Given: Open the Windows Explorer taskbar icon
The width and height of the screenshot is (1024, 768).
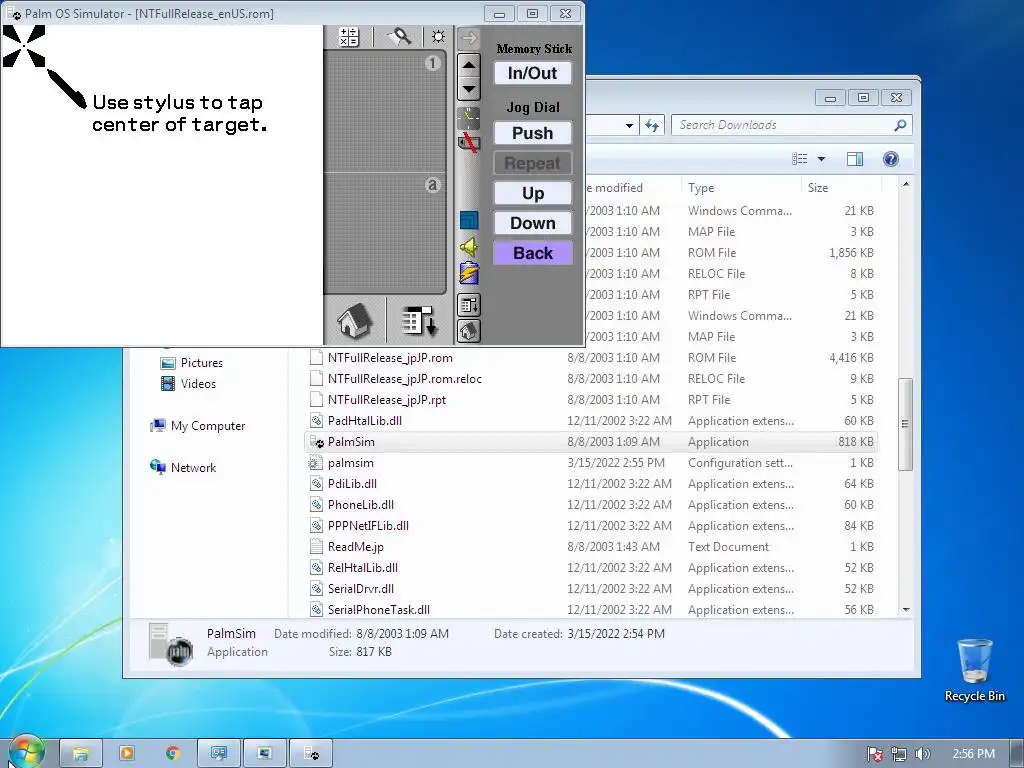Looking at the screenshot, I should click(81, 754).
